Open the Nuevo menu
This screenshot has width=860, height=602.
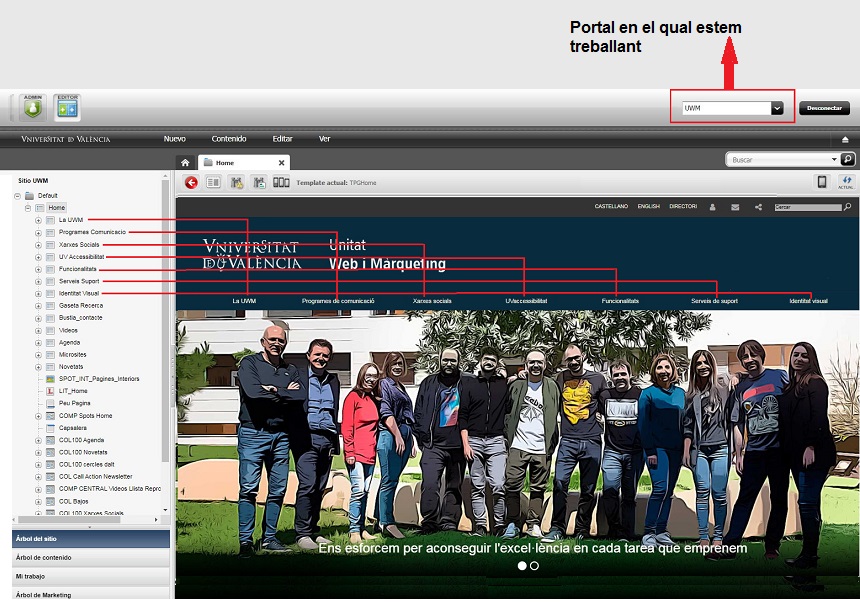click(175, 139)
